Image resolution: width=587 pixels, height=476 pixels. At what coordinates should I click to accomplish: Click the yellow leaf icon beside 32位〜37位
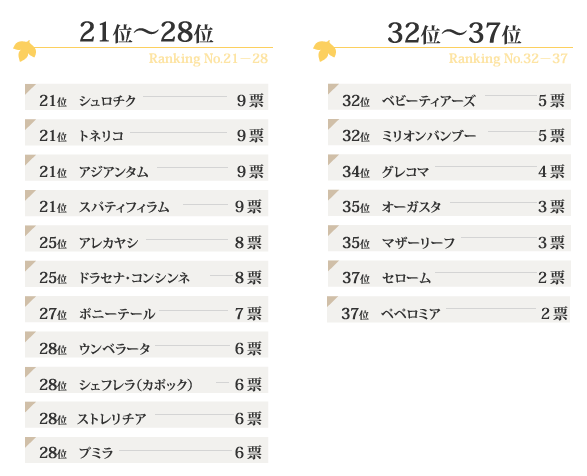point(325,51)
